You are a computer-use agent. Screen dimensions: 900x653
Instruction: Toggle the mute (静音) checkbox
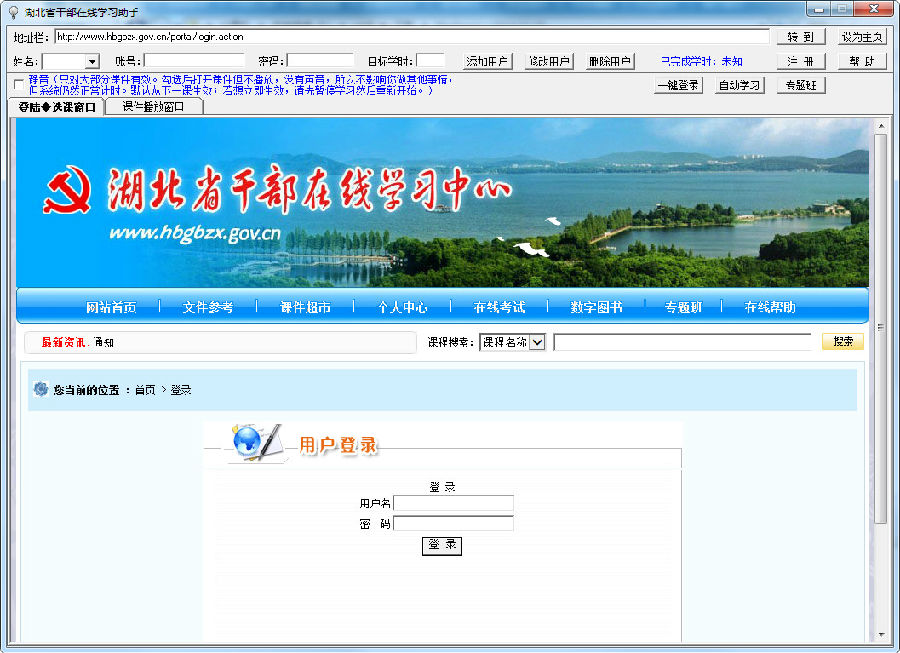[18, 85]
